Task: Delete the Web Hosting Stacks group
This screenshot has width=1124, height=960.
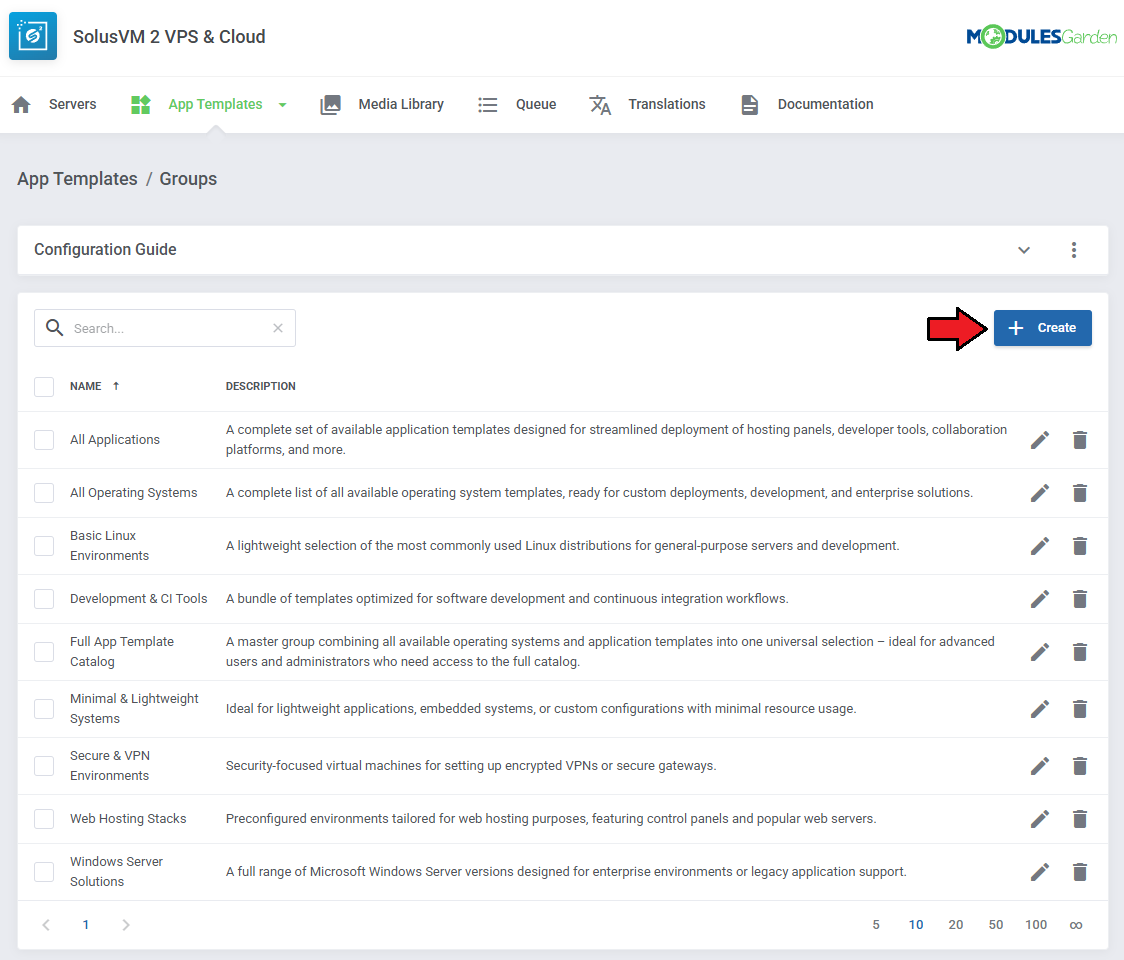Action: point(1080,819)
